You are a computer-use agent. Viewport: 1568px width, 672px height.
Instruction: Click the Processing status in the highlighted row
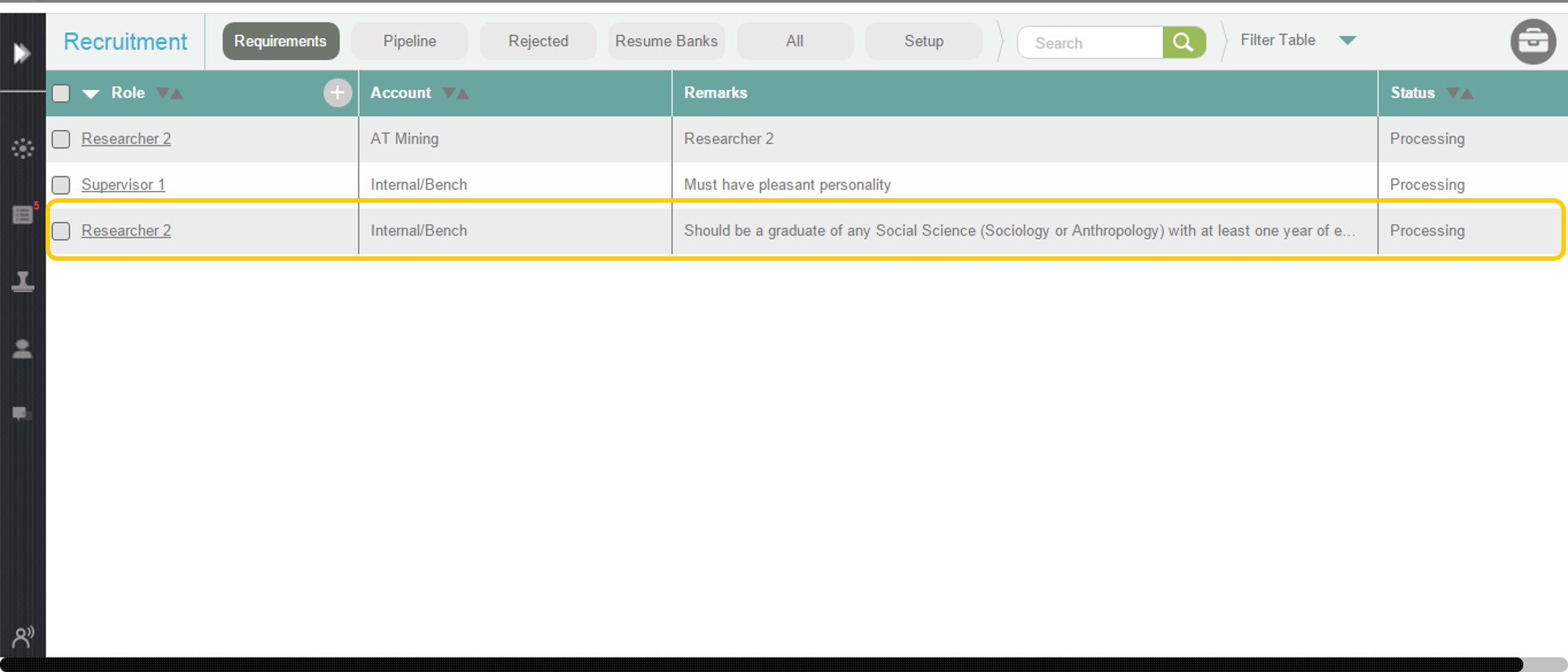click(1427, 231)
